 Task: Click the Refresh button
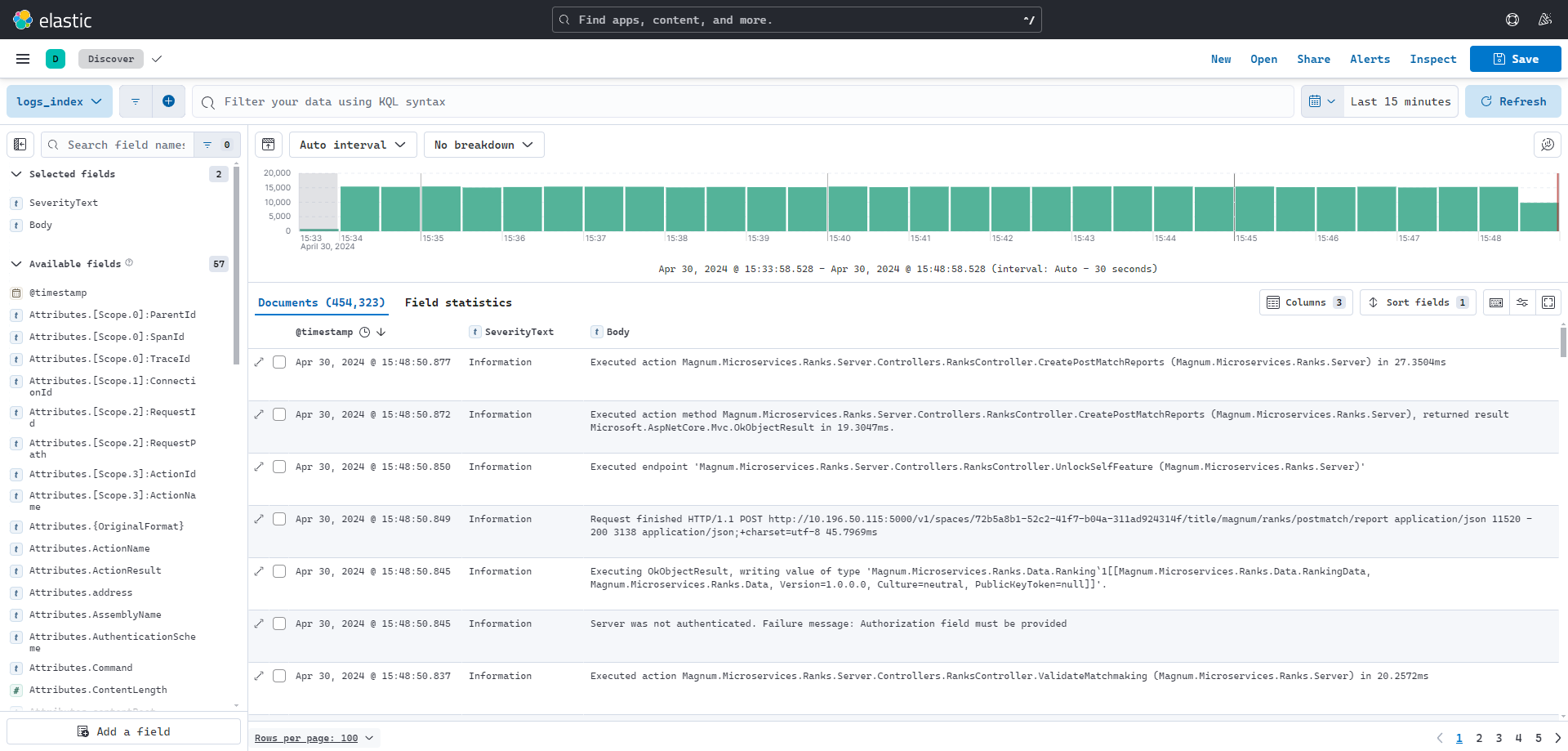pos(1513,101)
